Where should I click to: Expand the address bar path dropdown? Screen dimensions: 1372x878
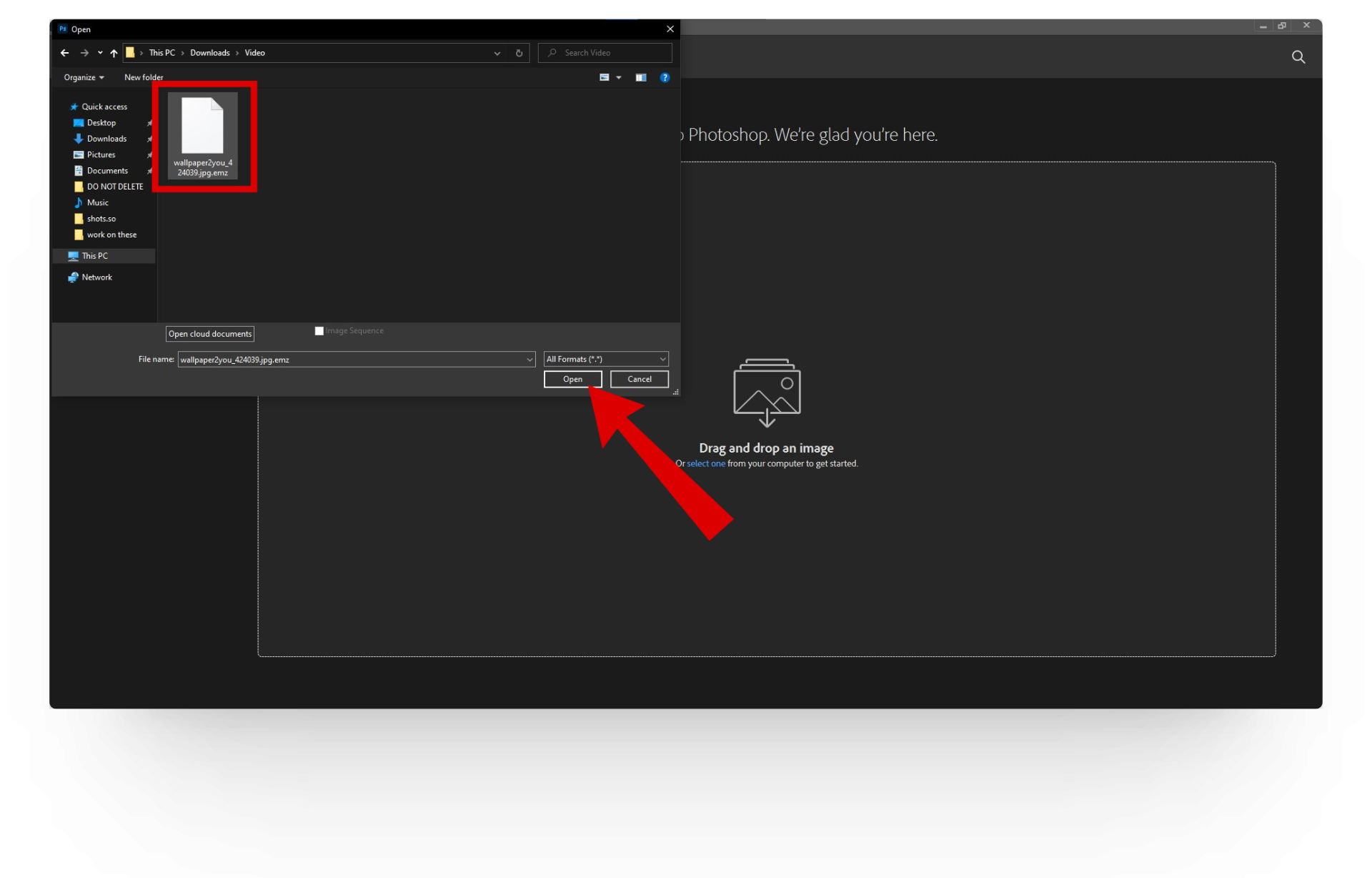[x=497, y=53]
